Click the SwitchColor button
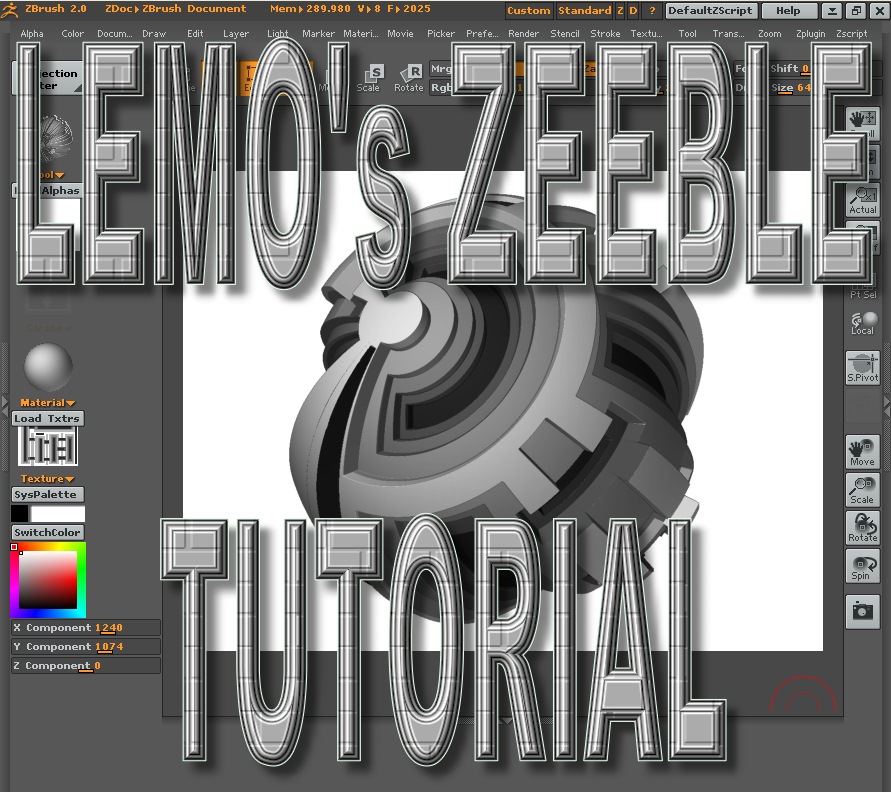 click(x=48, y=532)
